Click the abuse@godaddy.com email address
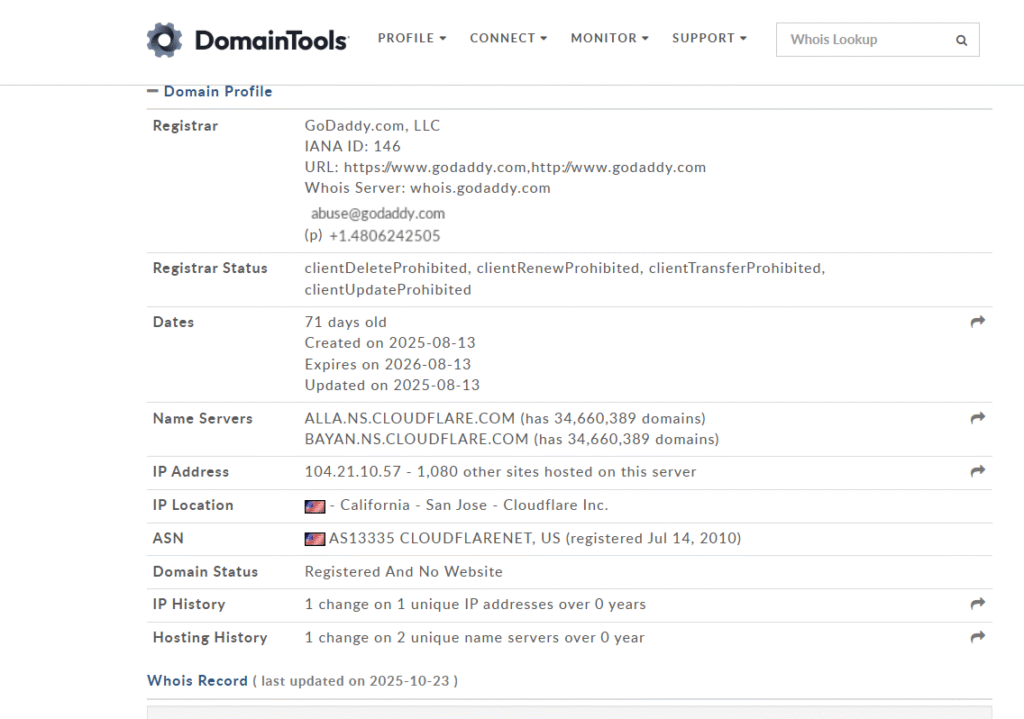 pyautogui.click(x=378, y=213)
